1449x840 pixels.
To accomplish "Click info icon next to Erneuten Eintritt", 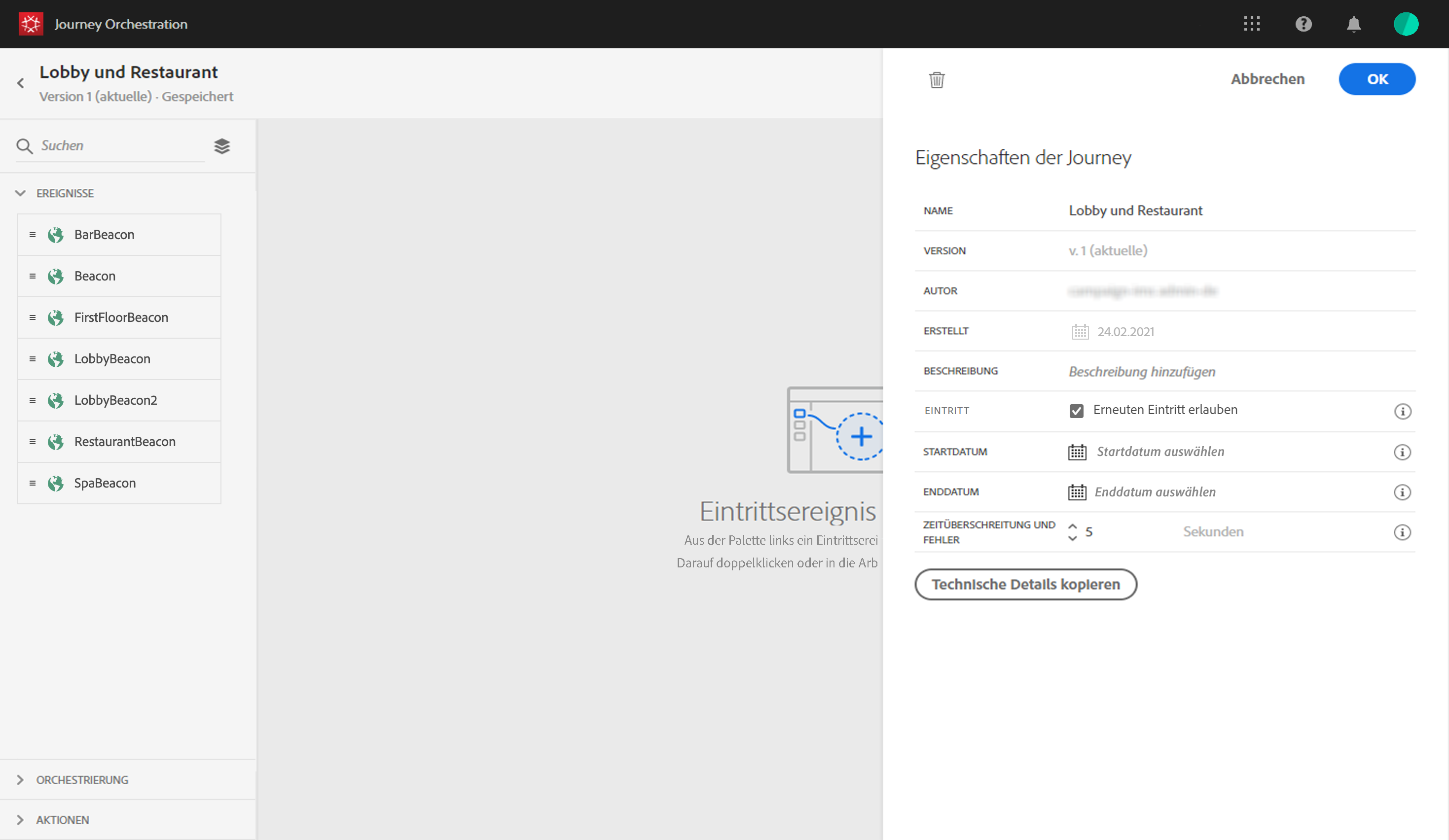I will point(1402,412).
